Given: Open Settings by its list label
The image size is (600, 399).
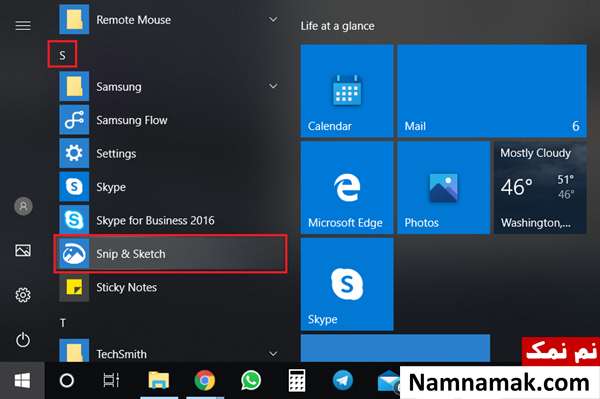Looking at the screenshot, I should coord(116,154).
